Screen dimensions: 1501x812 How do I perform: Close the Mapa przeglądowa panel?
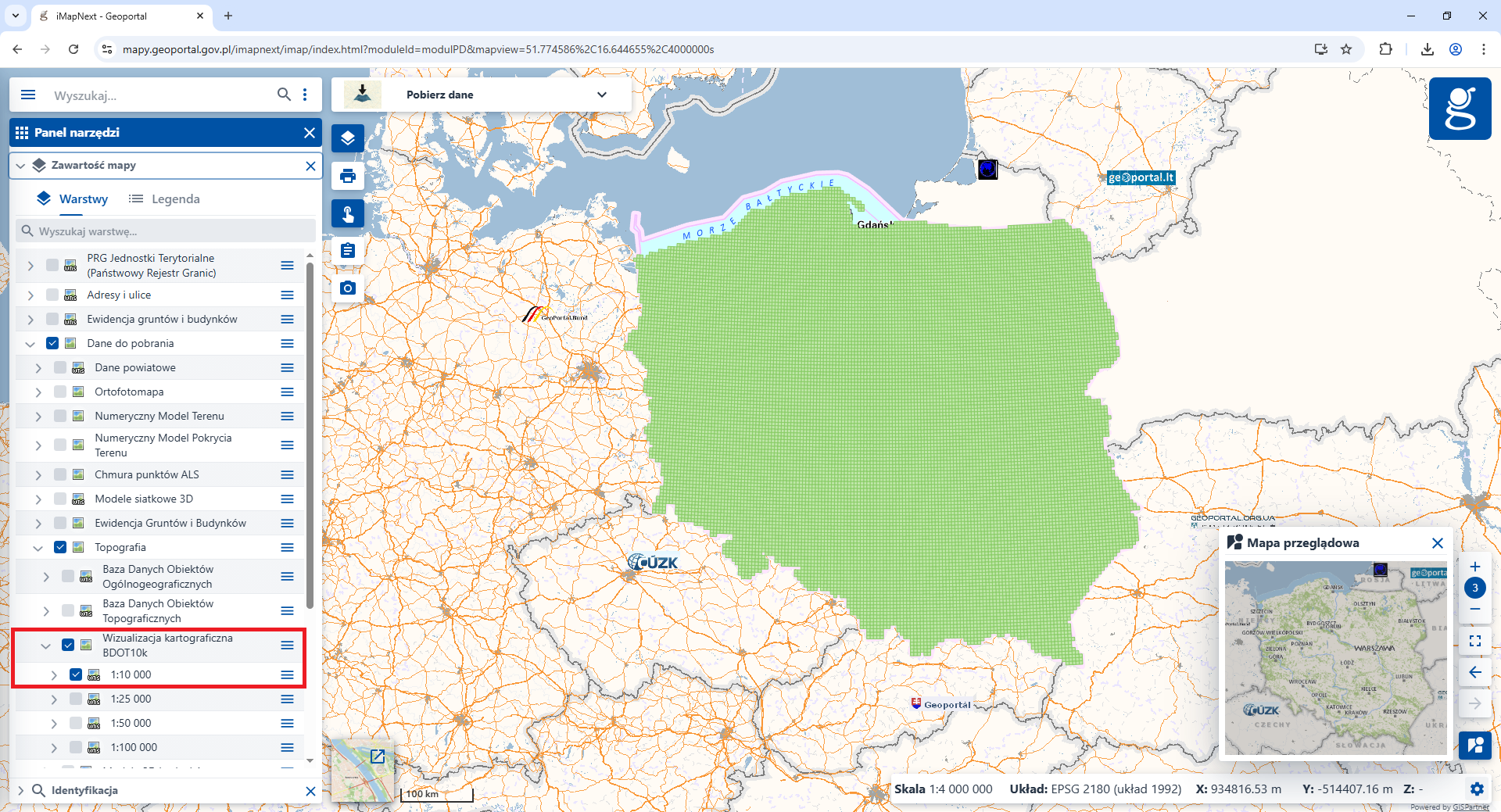tap(1438, 543)
